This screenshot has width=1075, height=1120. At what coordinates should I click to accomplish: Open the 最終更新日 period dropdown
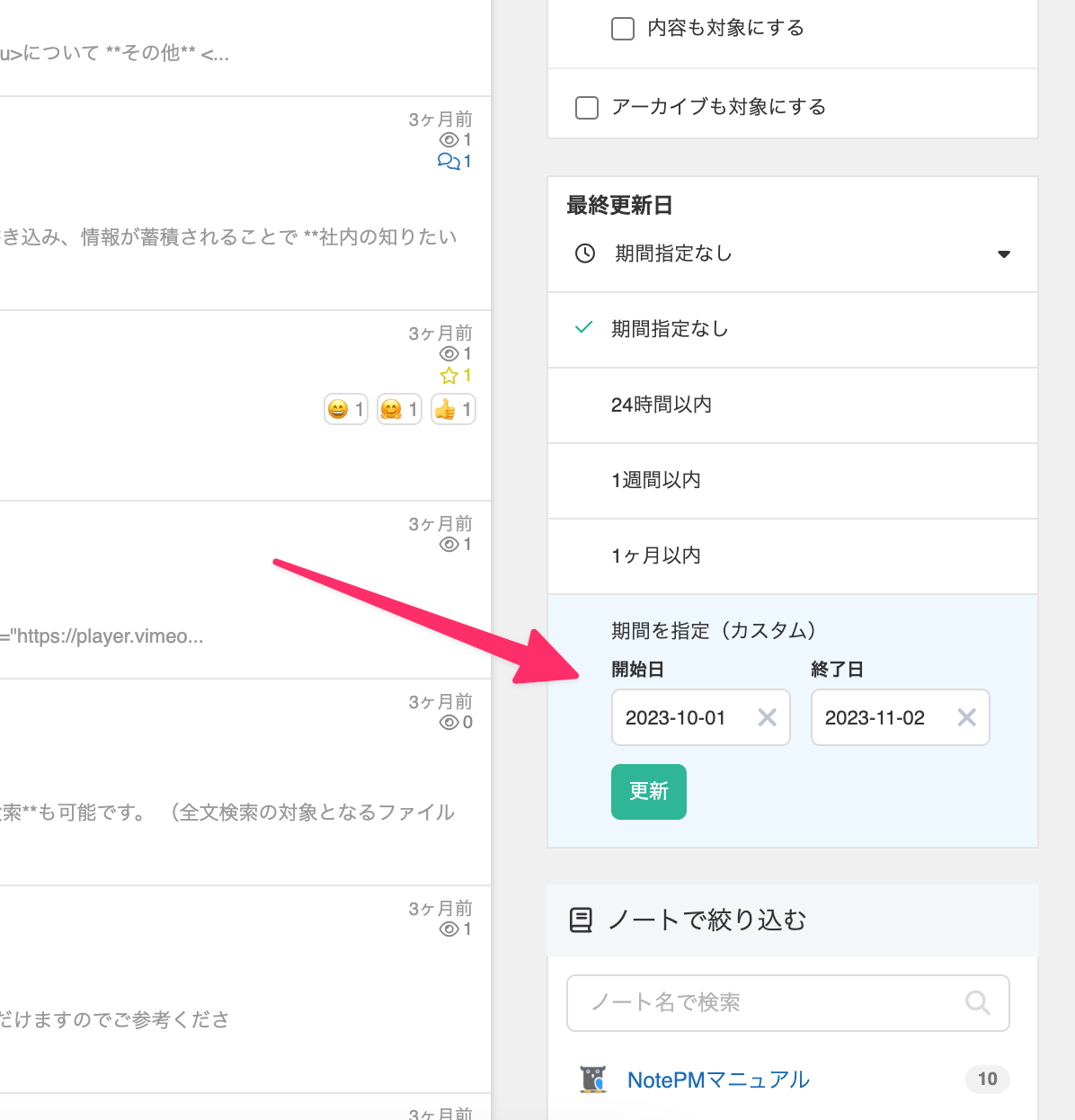coord(791,254)
